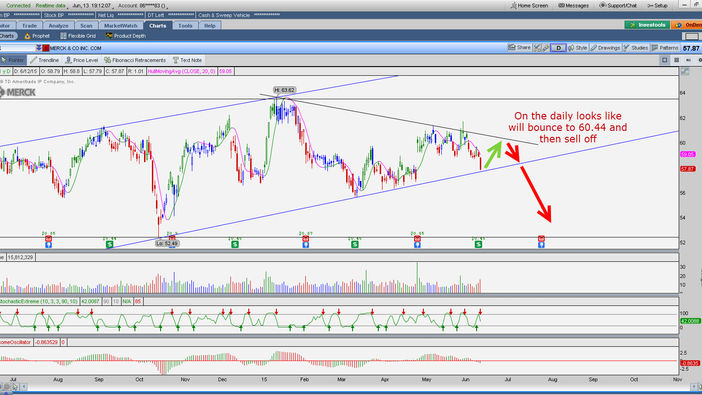Click the volume value 15,812,329
Screen dimensions: 702x395
coord(20,258)
